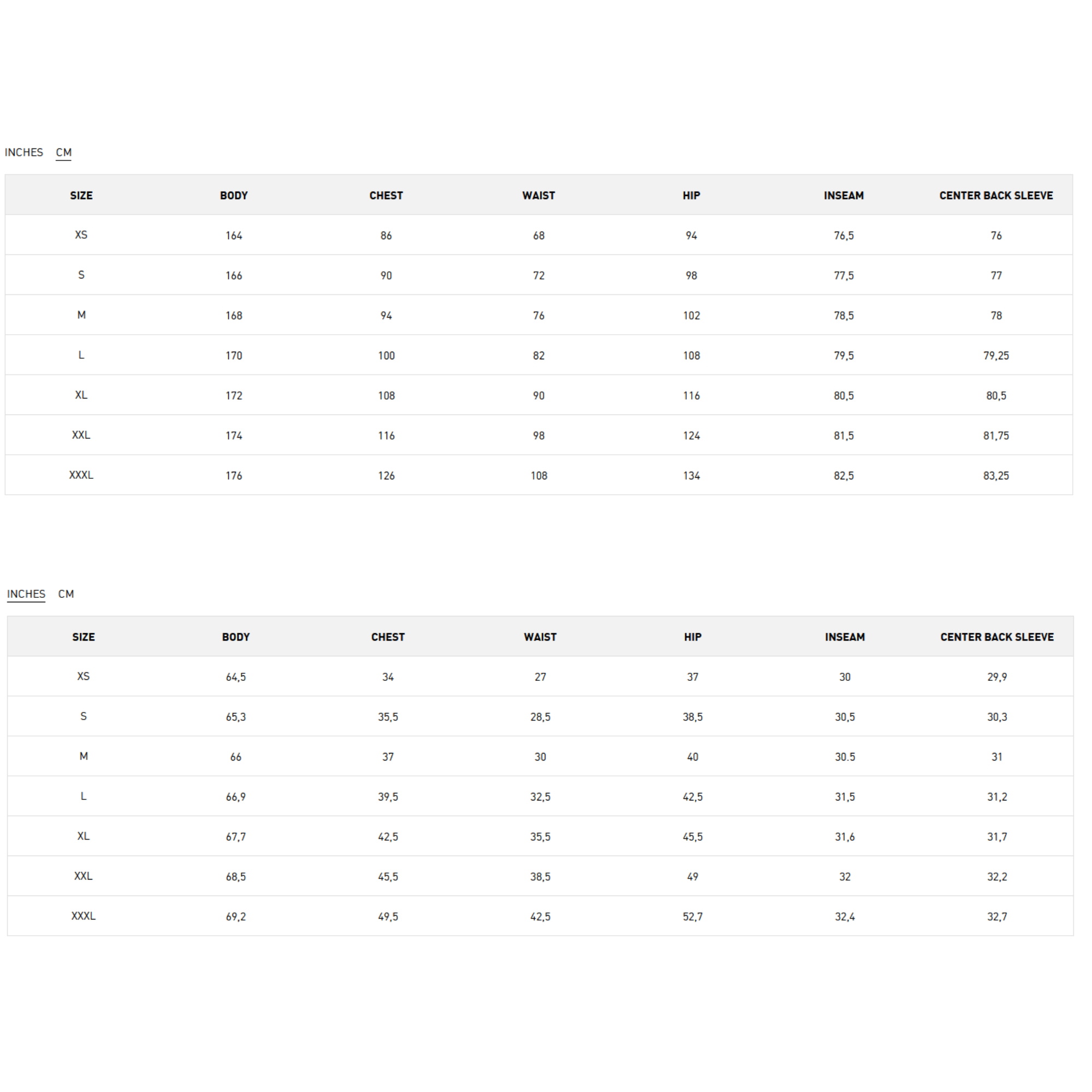Select XS row label in top table
Image resolution: width=1092 pixels, height=1092 pixels.
(81, 235)
